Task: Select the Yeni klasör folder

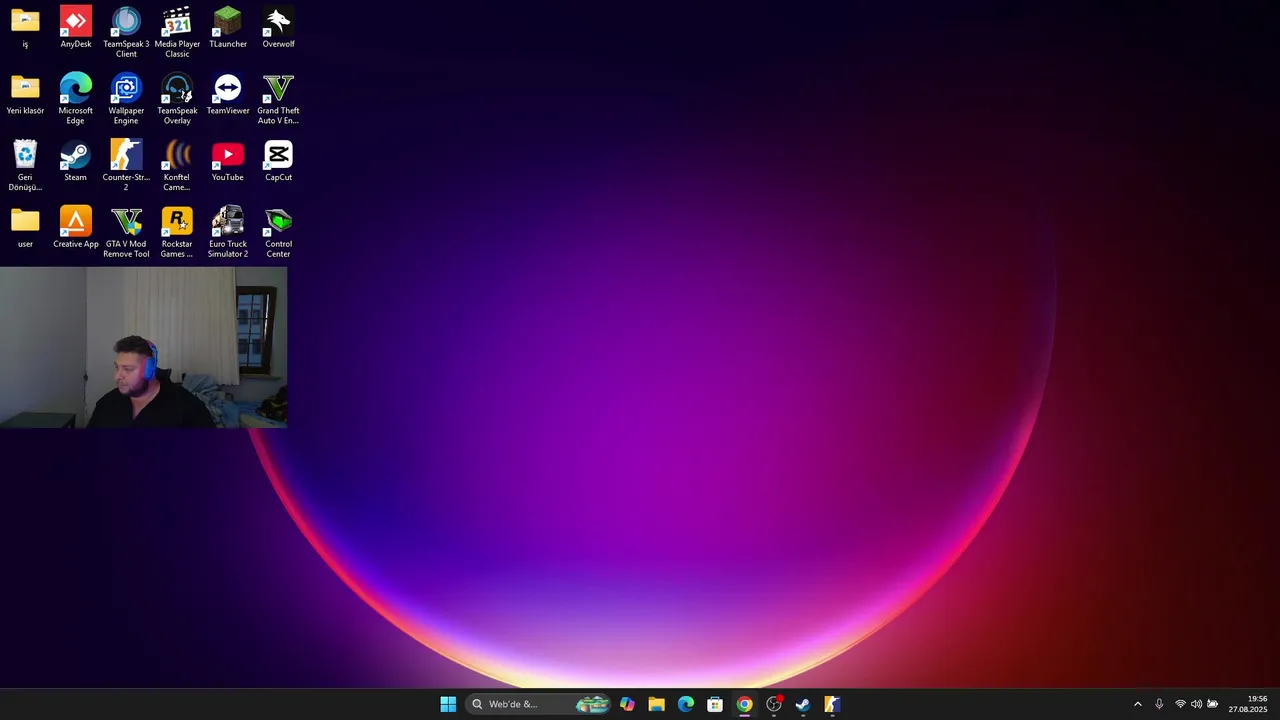Action: click(25, 94)
